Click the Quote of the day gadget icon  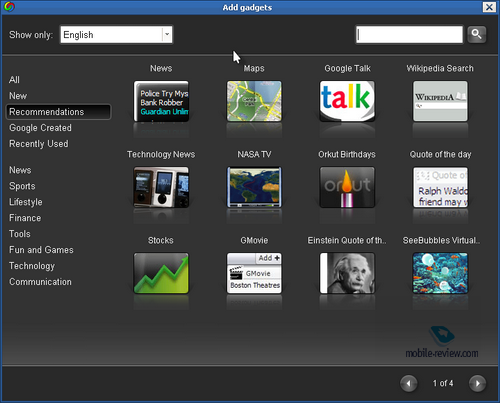[x=440, y=187]
